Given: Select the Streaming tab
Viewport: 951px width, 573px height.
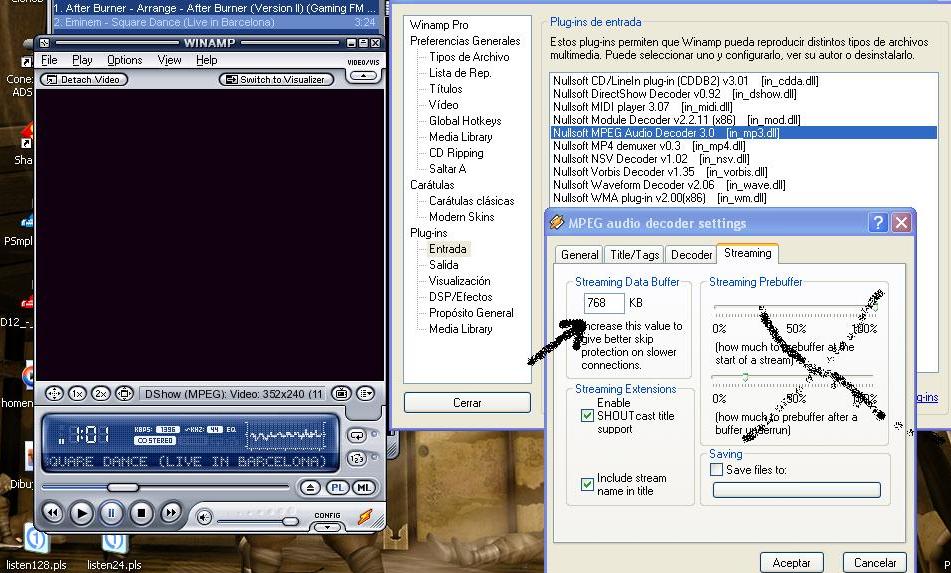Looking at the screenshot, I should (x=747, y=253).
